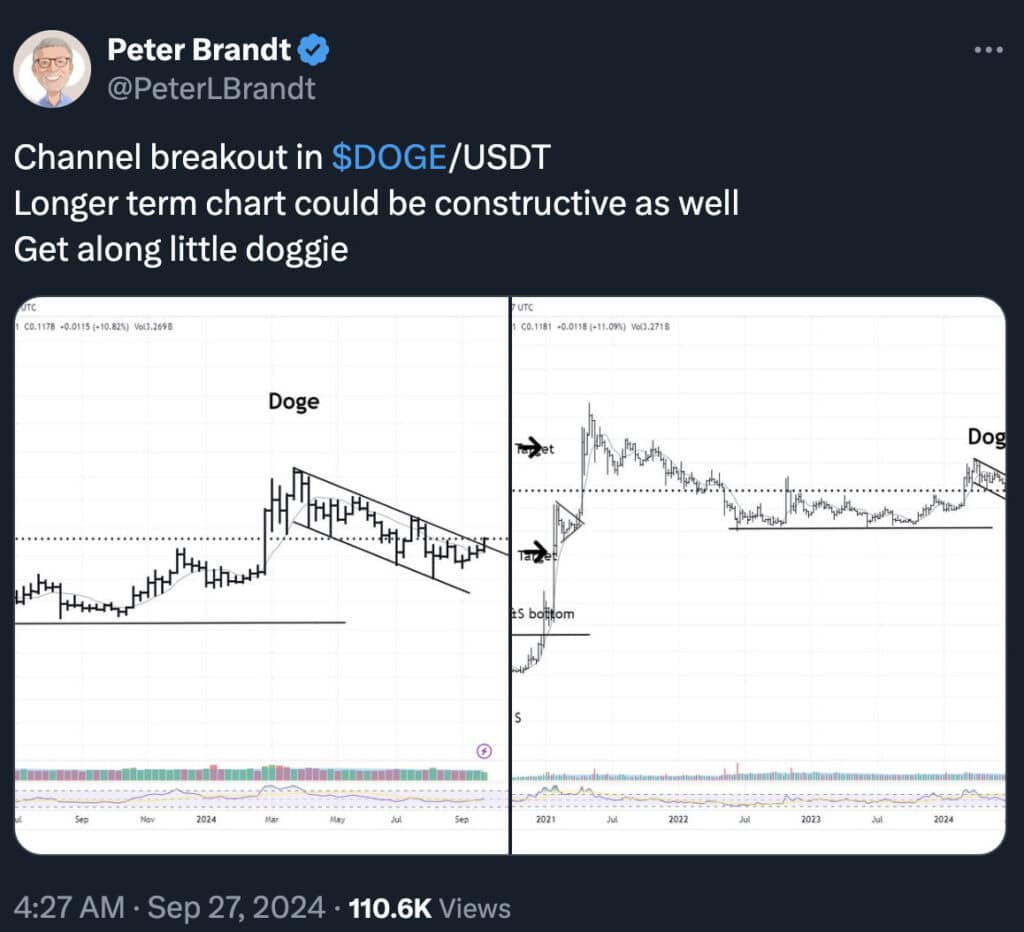This screenshot has height=932, width=1024.
Task: Open the right long-term Doge chart image
Action: click(759, 575)
